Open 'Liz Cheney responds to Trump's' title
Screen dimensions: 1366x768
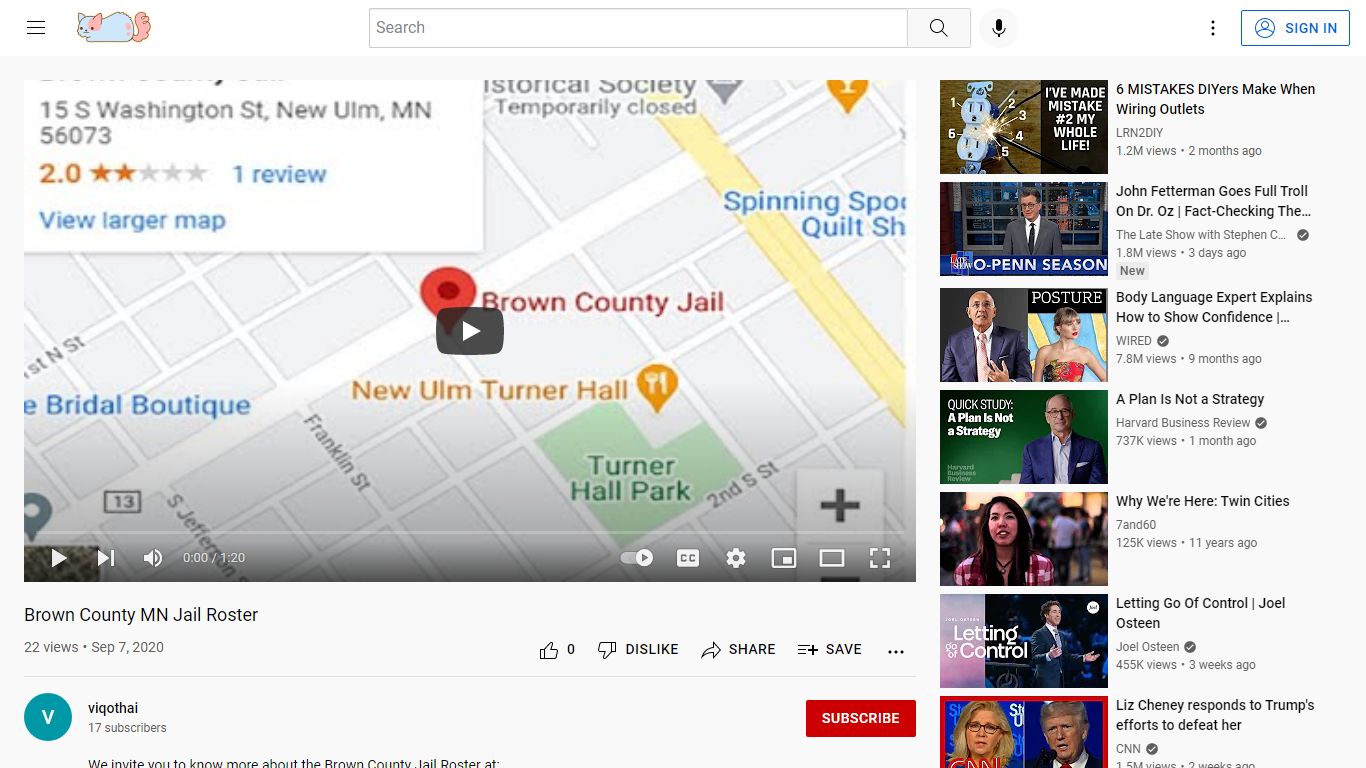click(1215, 715)
